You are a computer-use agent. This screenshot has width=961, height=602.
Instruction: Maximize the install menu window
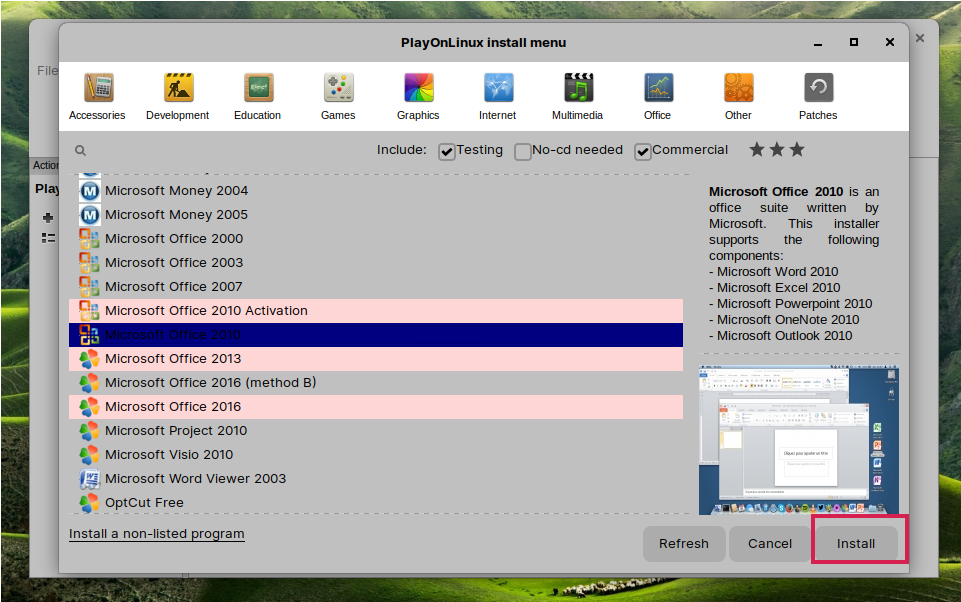(x=854, y=42)
